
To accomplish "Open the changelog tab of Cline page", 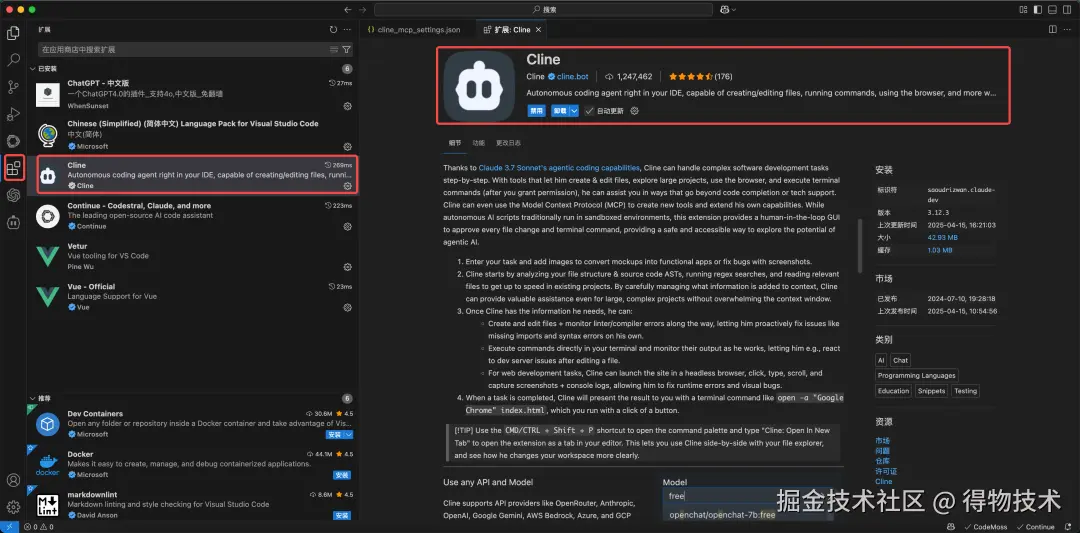I will [508, 143].
